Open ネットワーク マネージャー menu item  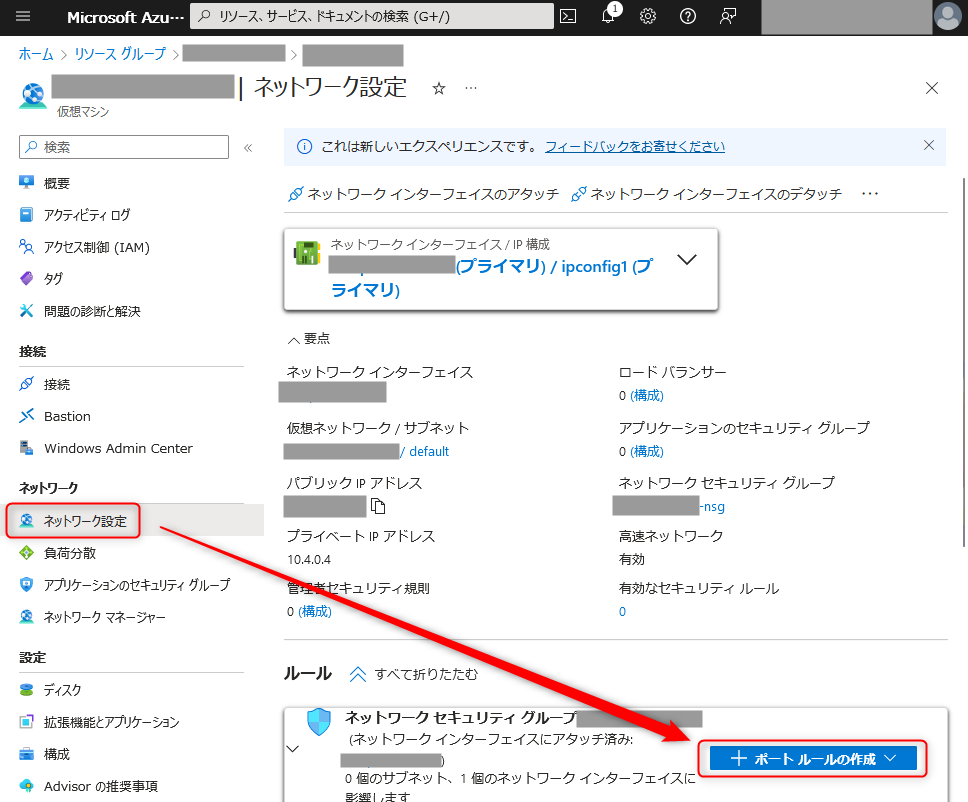(92, 616)
